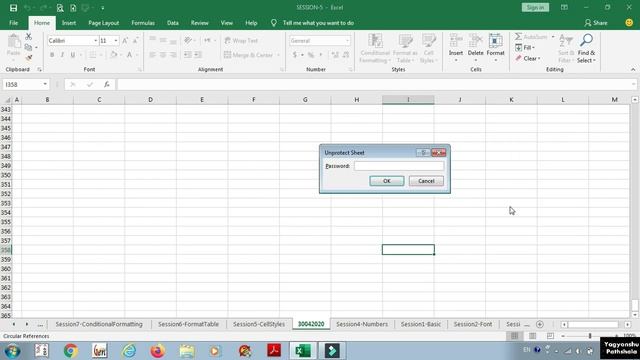
Task: Switch to the Page Layout tab
Action: (x=104, y=23)
